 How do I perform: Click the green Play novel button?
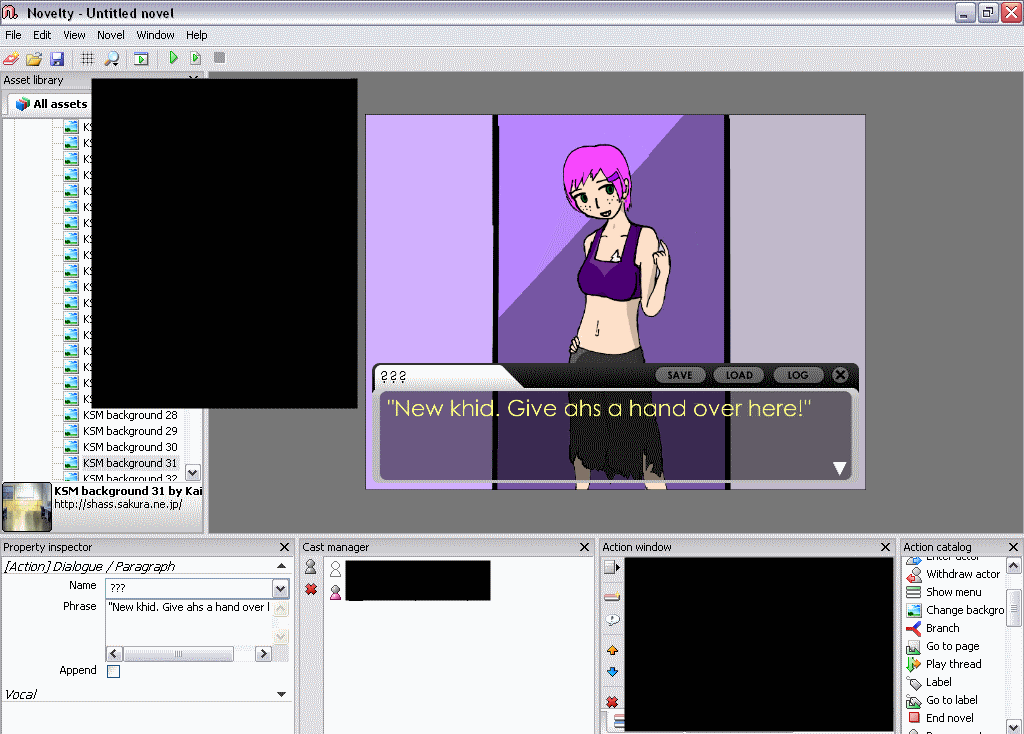[x=173, y=59]
